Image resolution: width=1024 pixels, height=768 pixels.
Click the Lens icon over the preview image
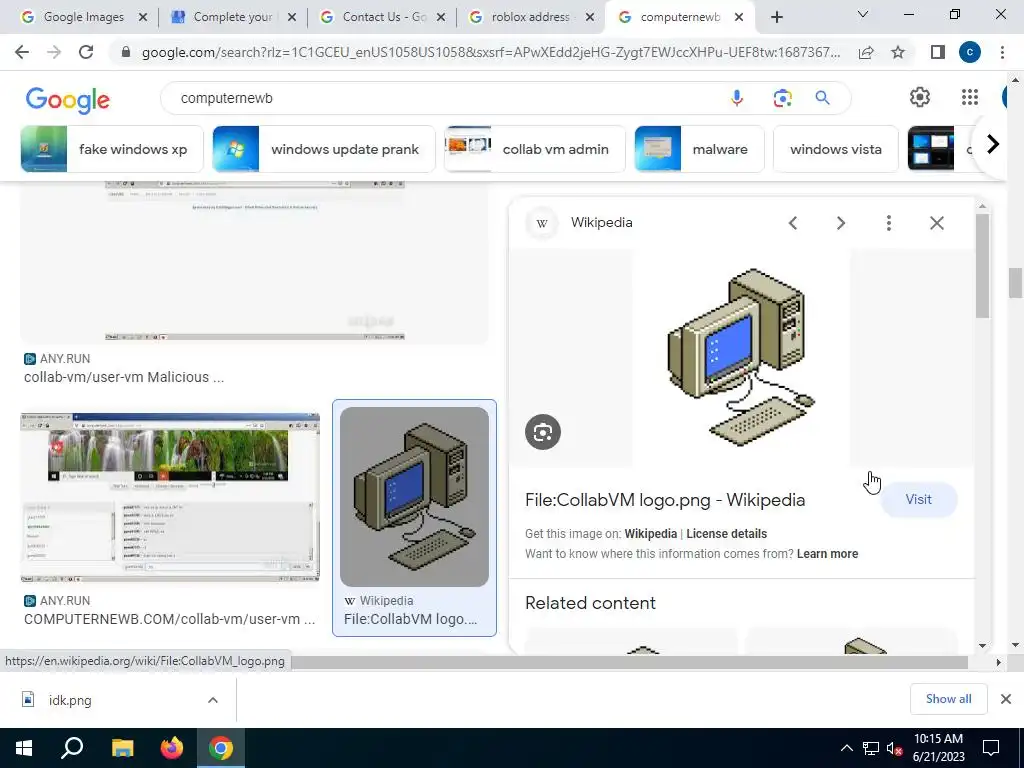pyautogui.click(x=543, y=432)
